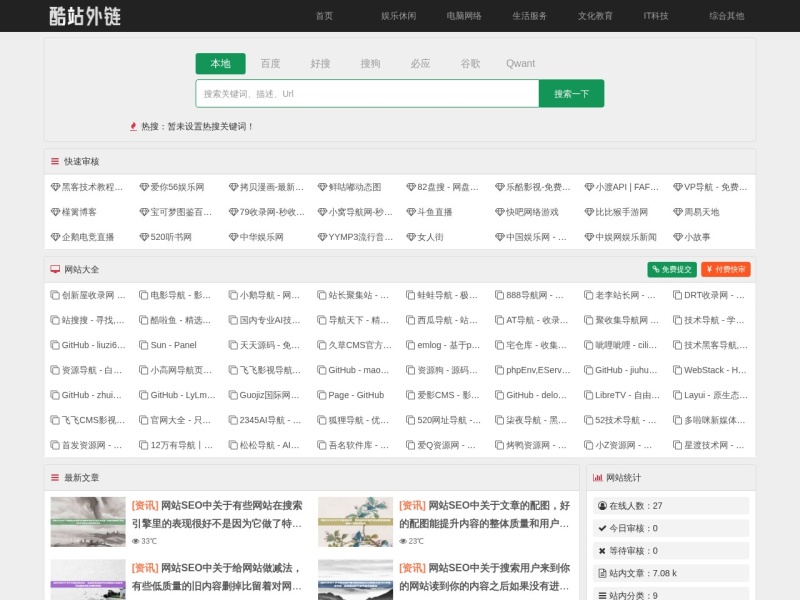Click diamond icon beside 企鹅电竞直播

tap(55, 237)
